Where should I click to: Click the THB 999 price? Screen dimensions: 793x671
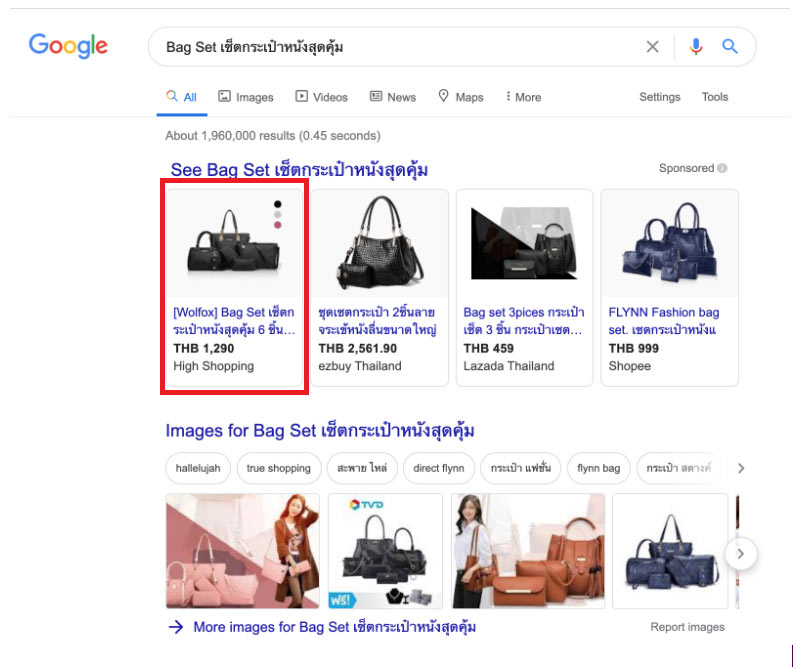coord(634,348)
